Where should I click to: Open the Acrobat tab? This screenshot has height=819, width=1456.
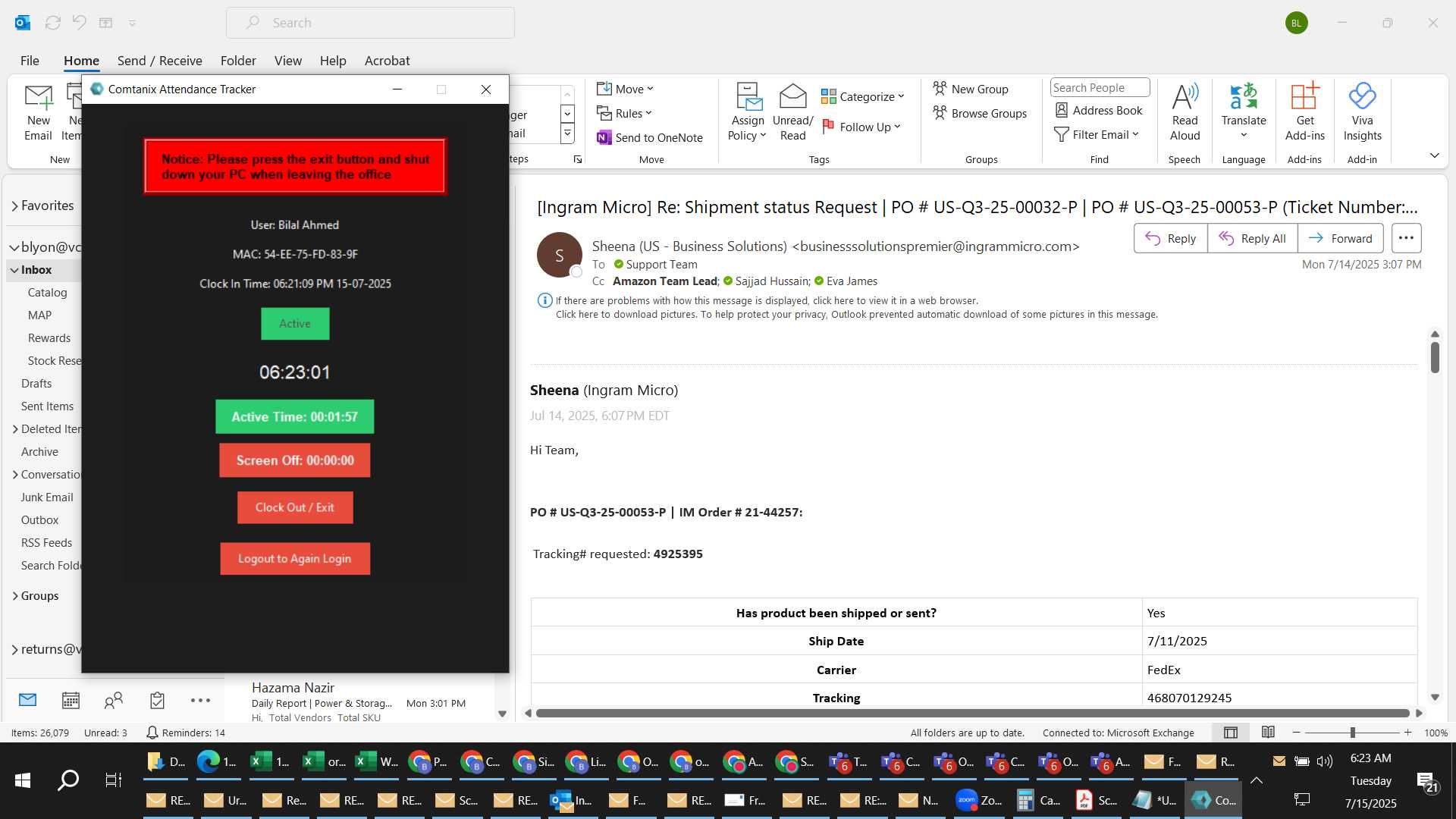[387, 60]
